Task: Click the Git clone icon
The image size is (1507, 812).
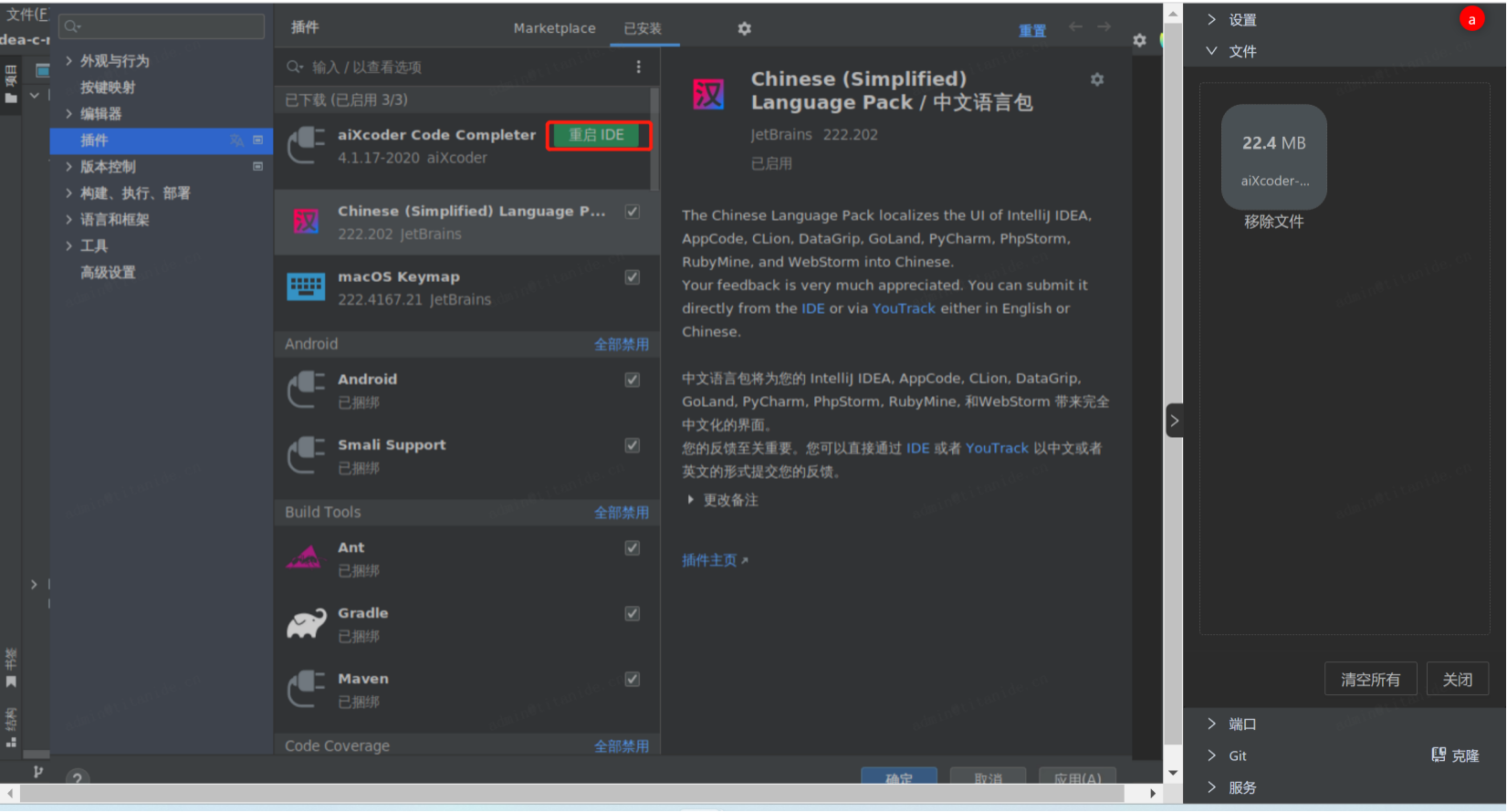Action: pos(1439,755)
